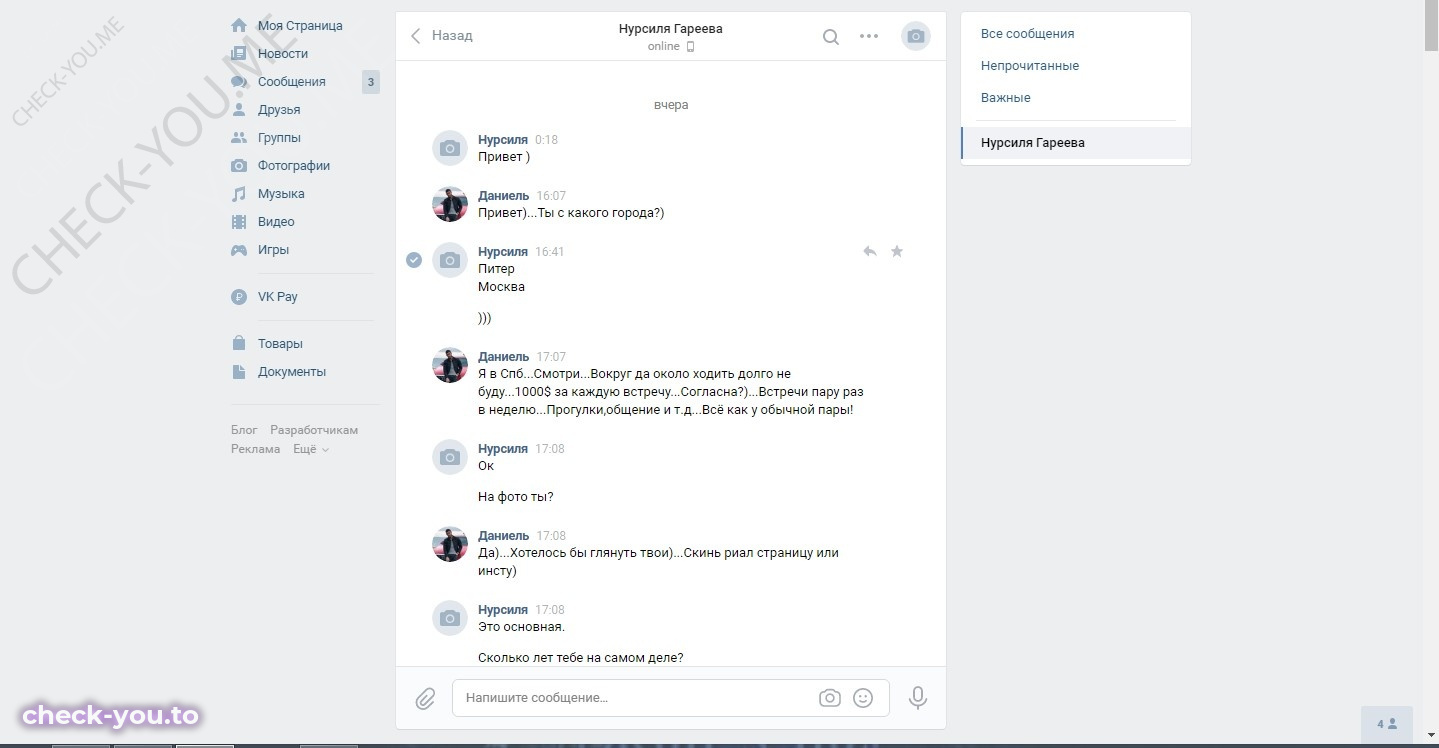
Task: Open VK Pay ruble icon
Action: (x=239, y=296)
